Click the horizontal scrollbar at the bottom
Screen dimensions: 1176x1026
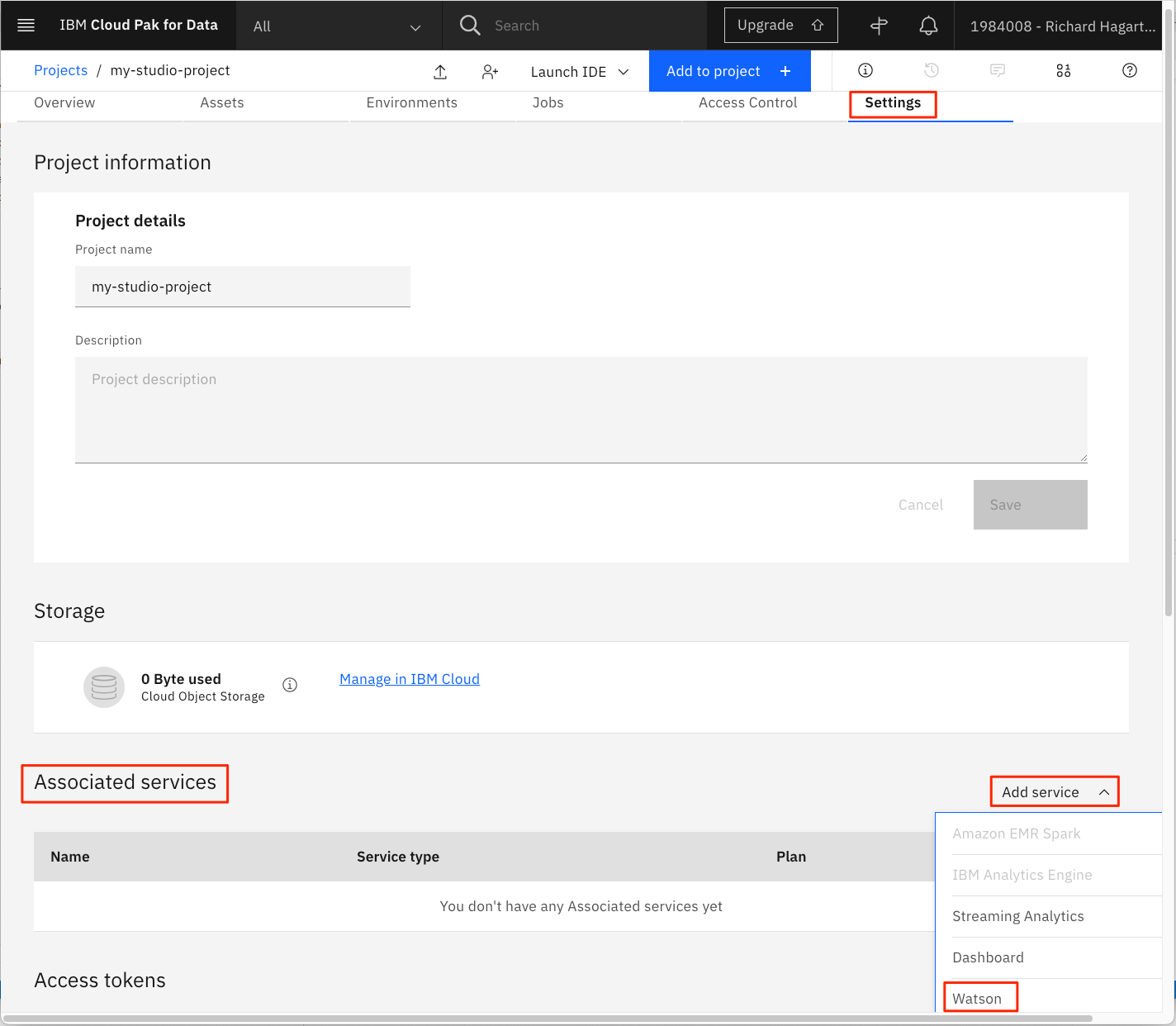548,1019
